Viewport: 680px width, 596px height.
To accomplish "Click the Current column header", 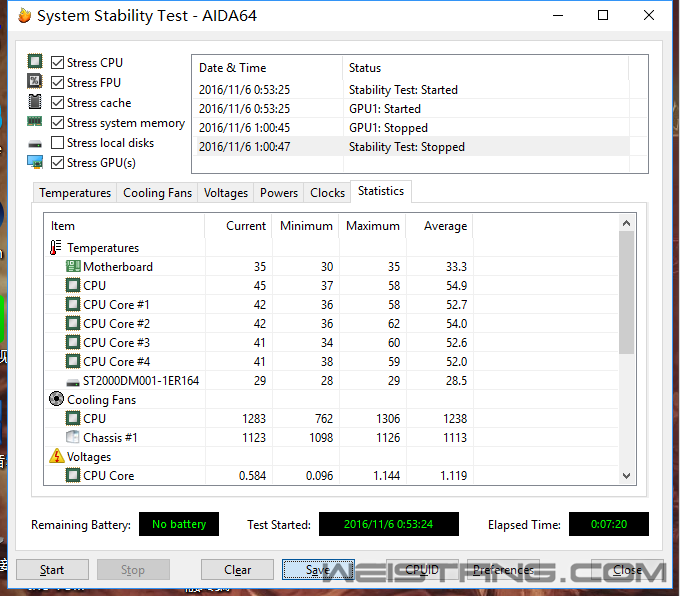I will (x=239, y=226).
